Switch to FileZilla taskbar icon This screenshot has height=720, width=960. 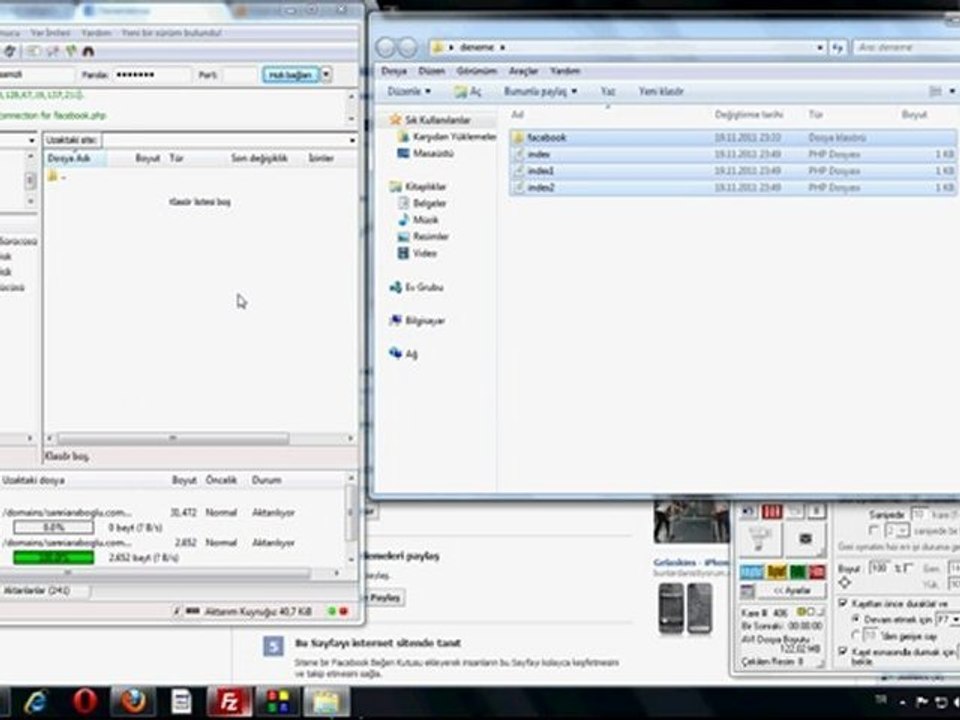(229, 702)
